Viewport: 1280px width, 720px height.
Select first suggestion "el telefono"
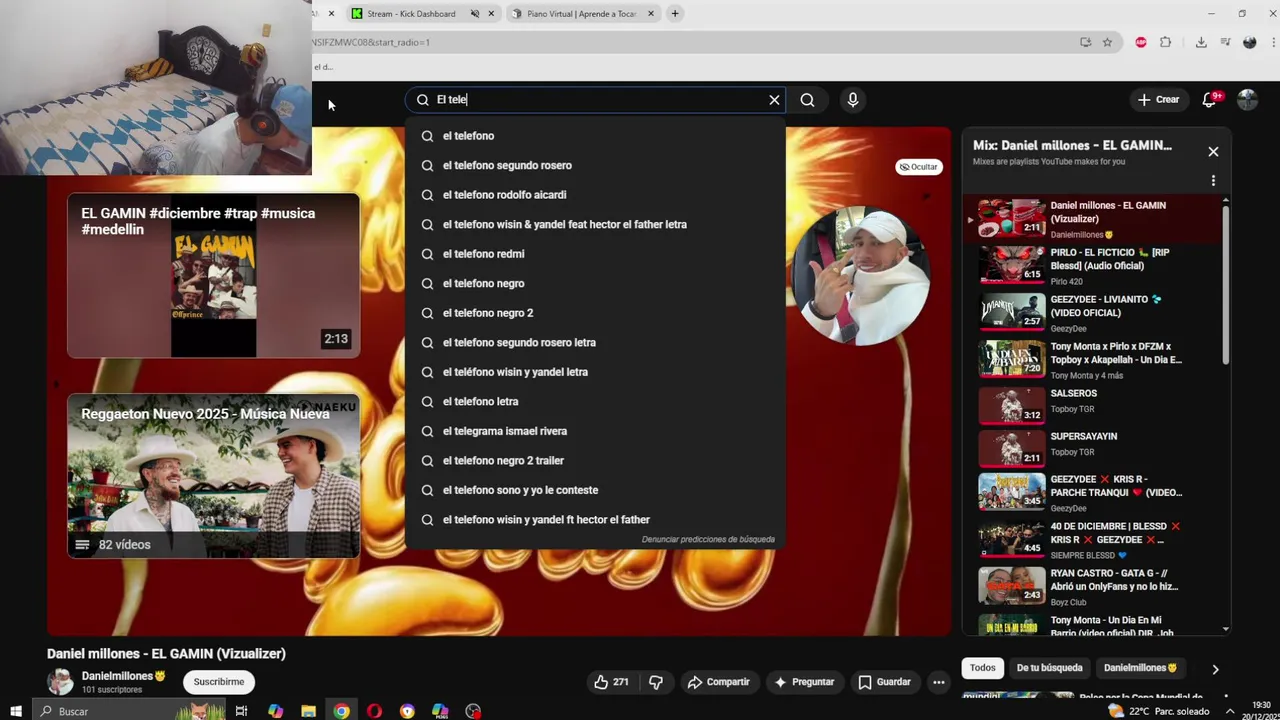tap(595, 136)
